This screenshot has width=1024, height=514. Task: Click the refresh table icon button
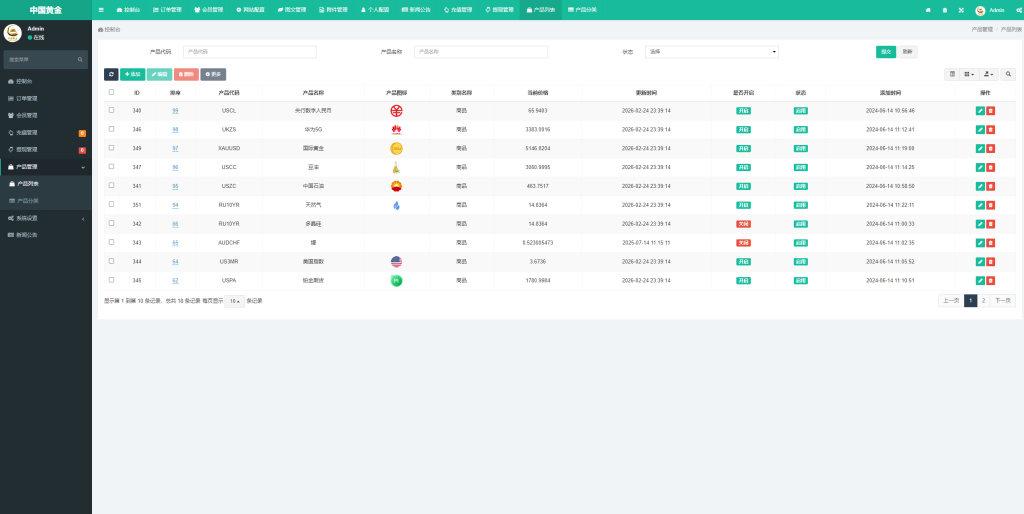(x=111, y=74)
